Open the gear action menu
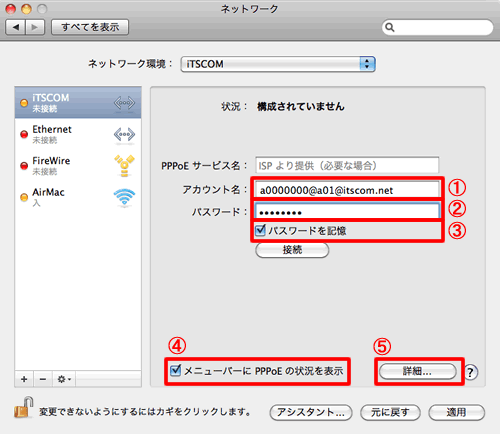Screen dimensions: 500x434 click(x=64, y=379)
